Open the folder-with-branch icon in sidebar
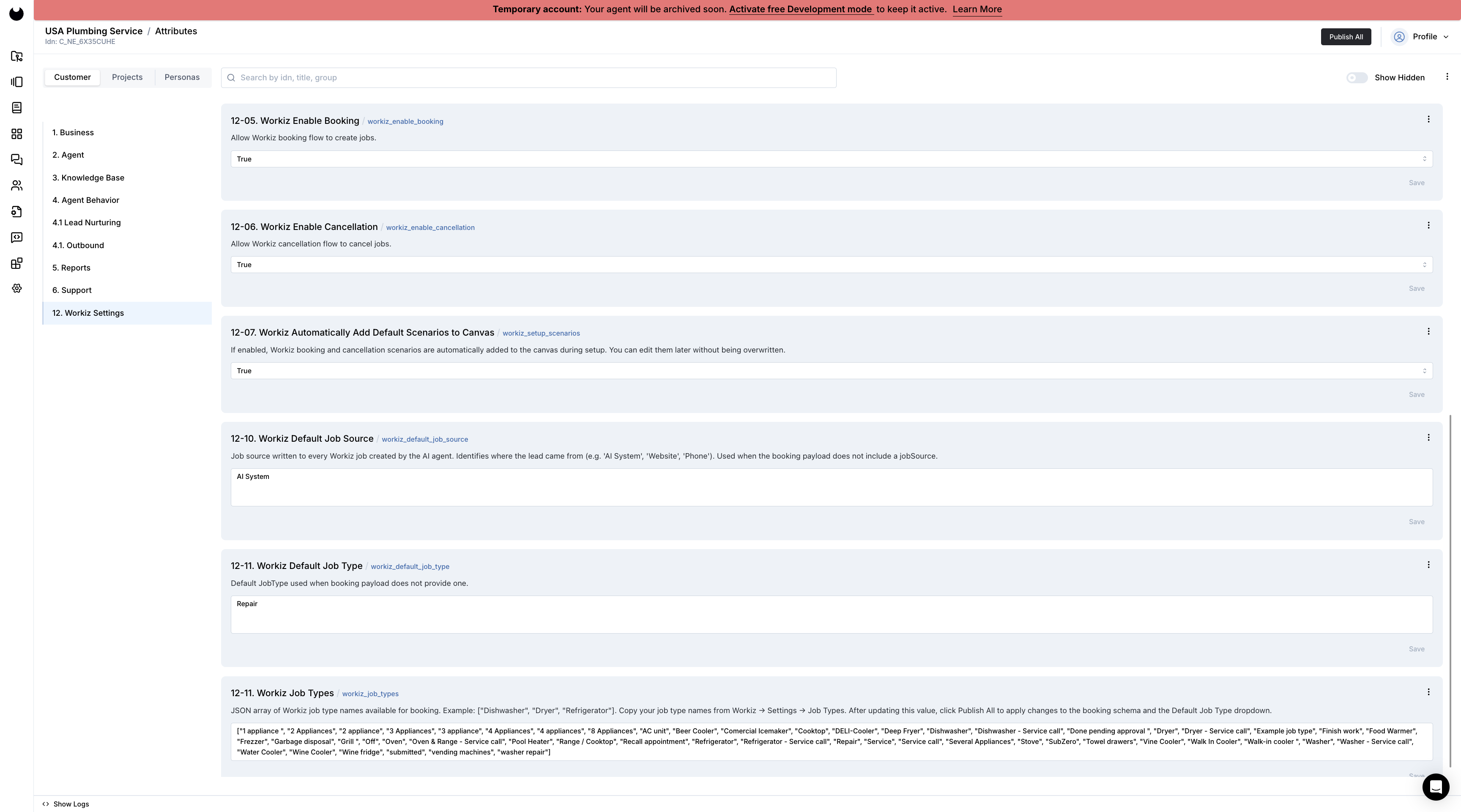Image resolution: width=1461 pixels, height=812 pixels. pos(17,56)
